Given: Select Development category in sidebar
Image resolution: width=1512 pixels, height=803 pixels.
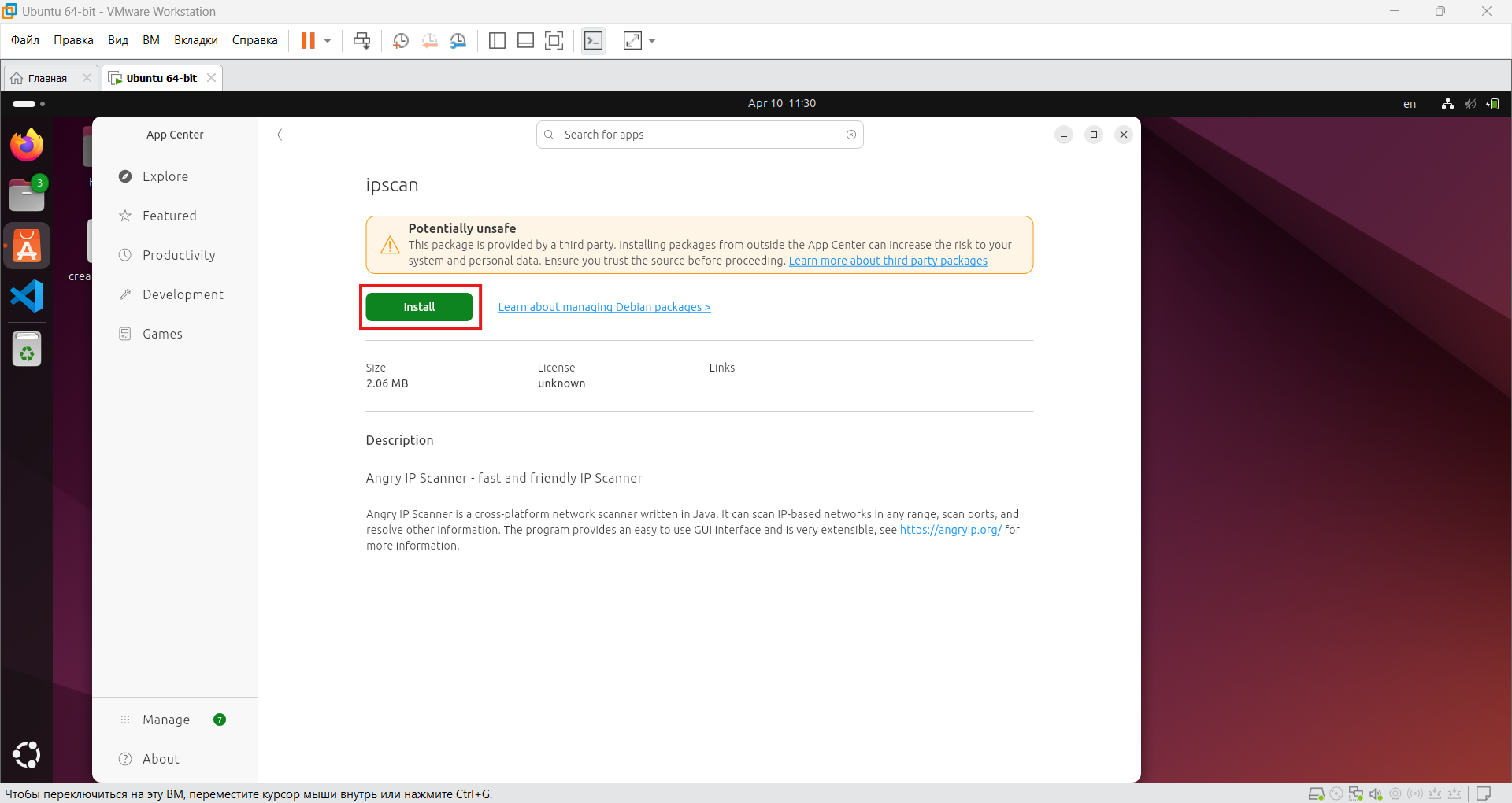Looking at the screenshot, I should pyautogui.click(x=183, y=294).
